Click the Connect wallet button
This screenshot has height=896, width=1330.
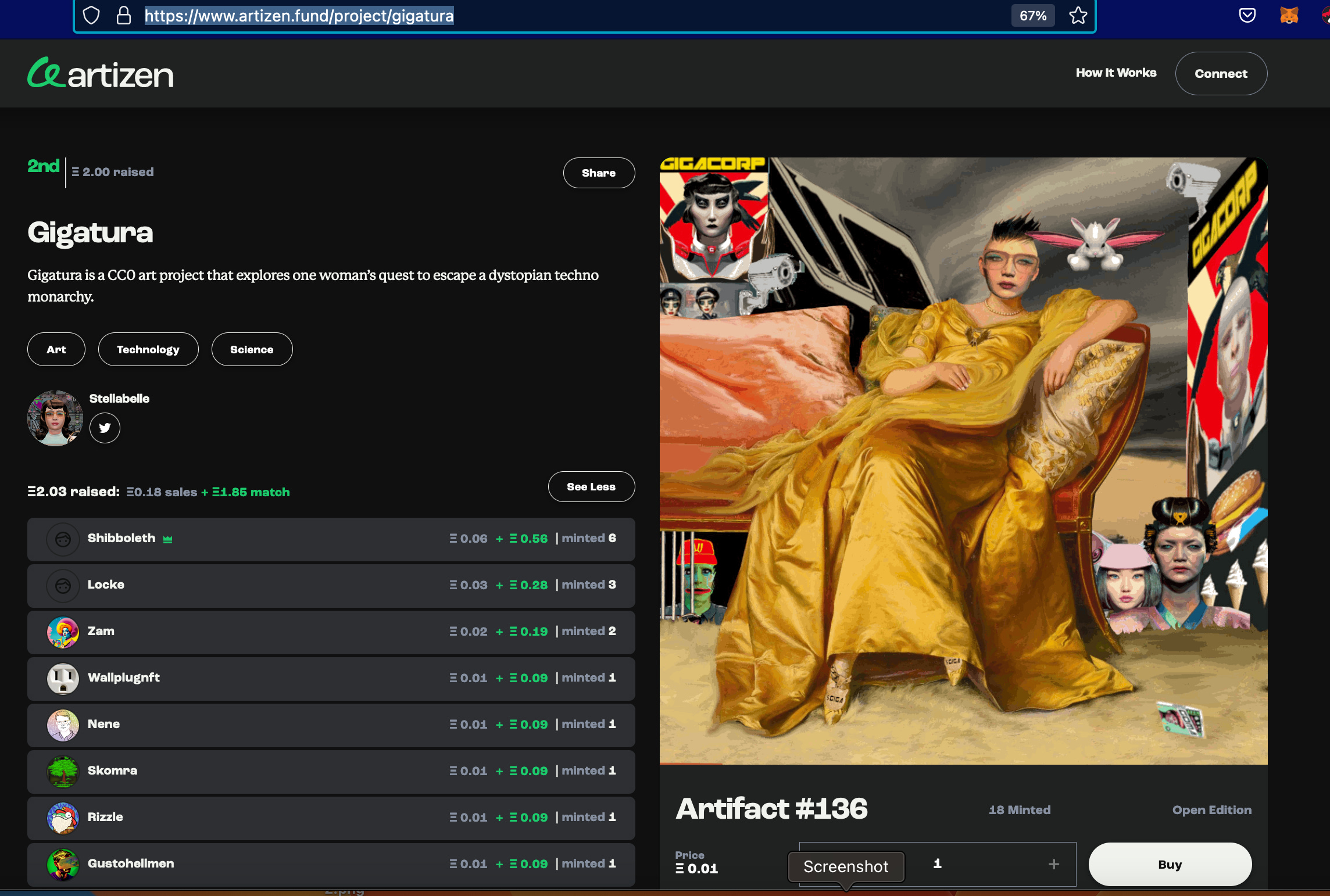(1221, 74)
